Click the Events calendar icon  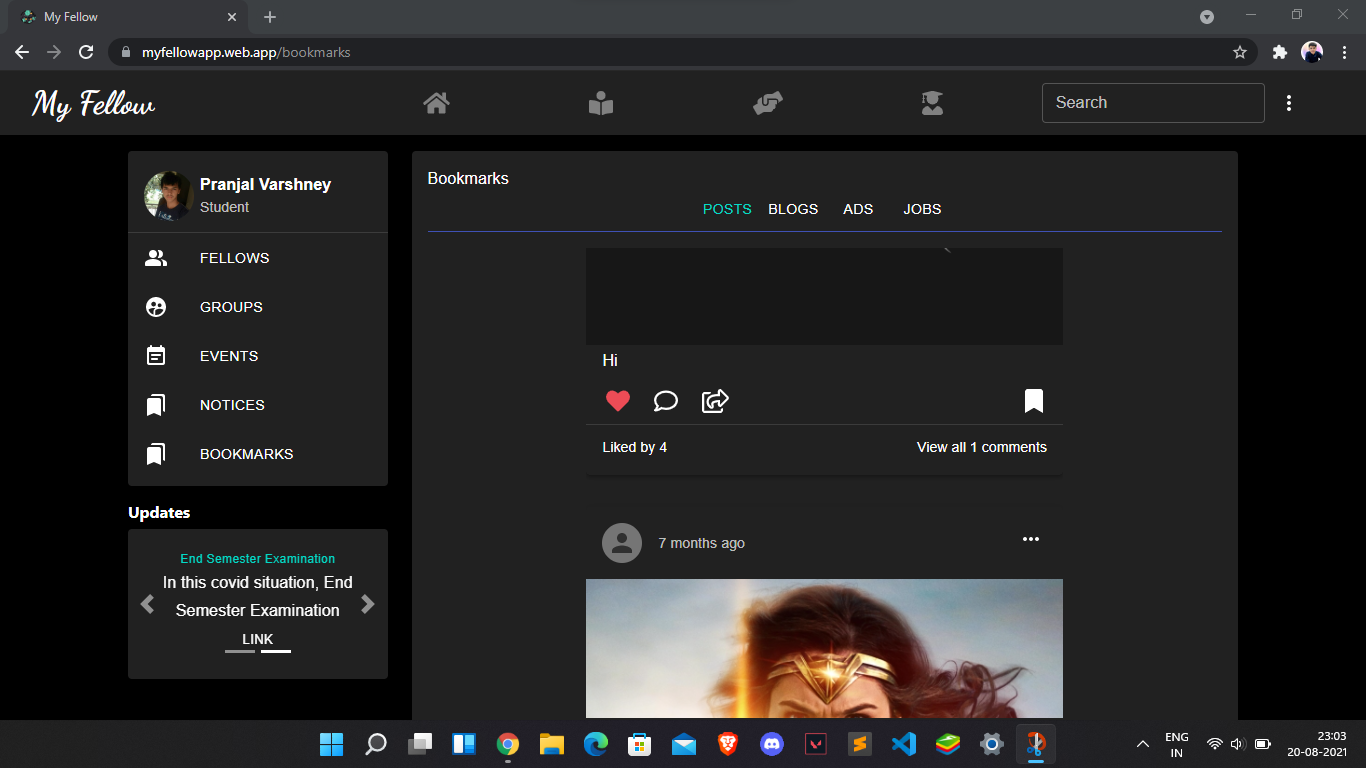156,356
